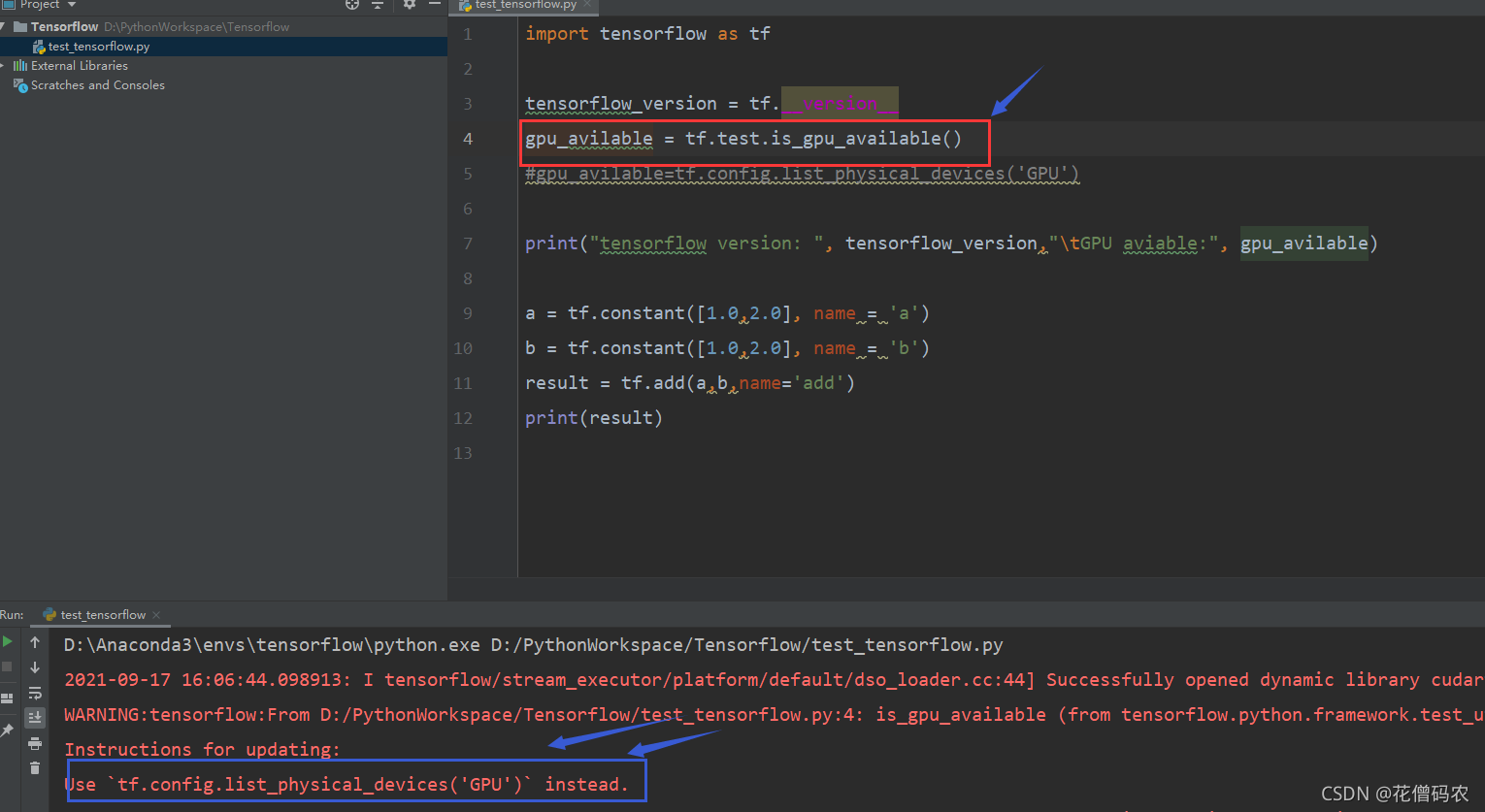Click the commented list_physical_devices line
Viewport: 1485px width, 812px height.
click(802, 174)
